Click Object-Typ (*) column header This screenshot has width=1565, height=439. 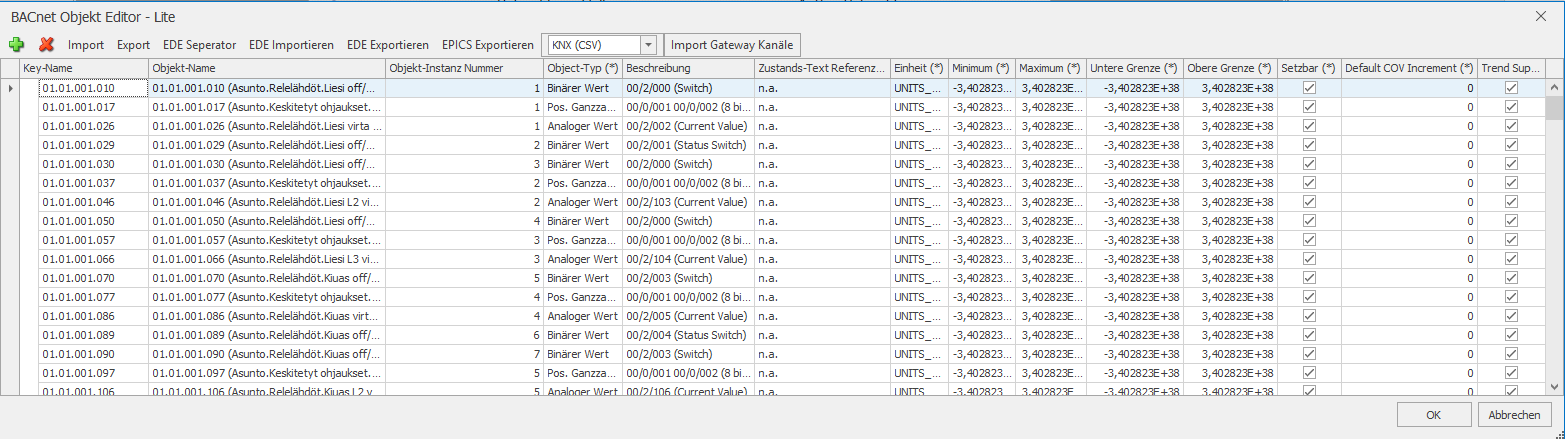pos(583,68)
